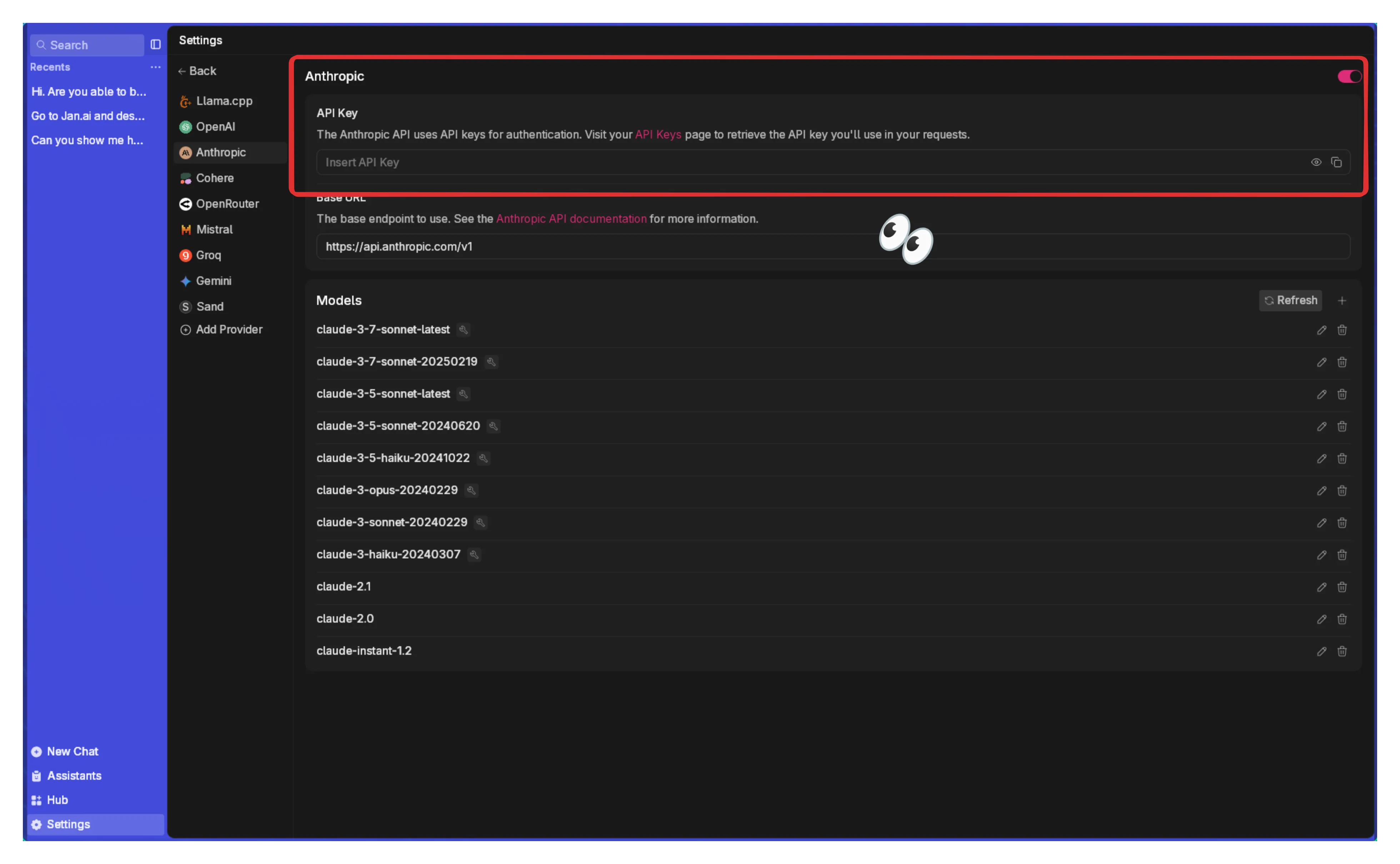This screenshot has width=1400, height=864.
Task: Delete claude-instant-1.2 with the trash icon
Action: pyautogui.click(x=1342, y=651)
